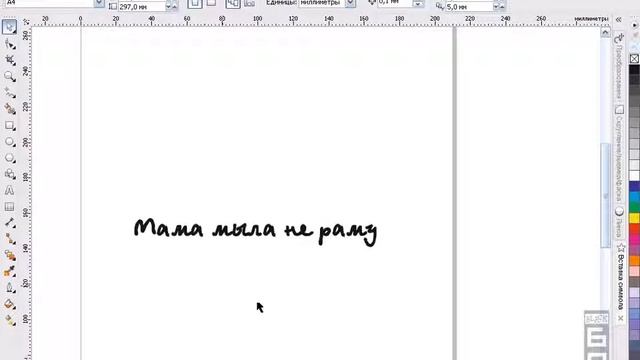Screen dimensions: 640x360
Task: Select the Fill bucket tool
Action: pos(10,304)
